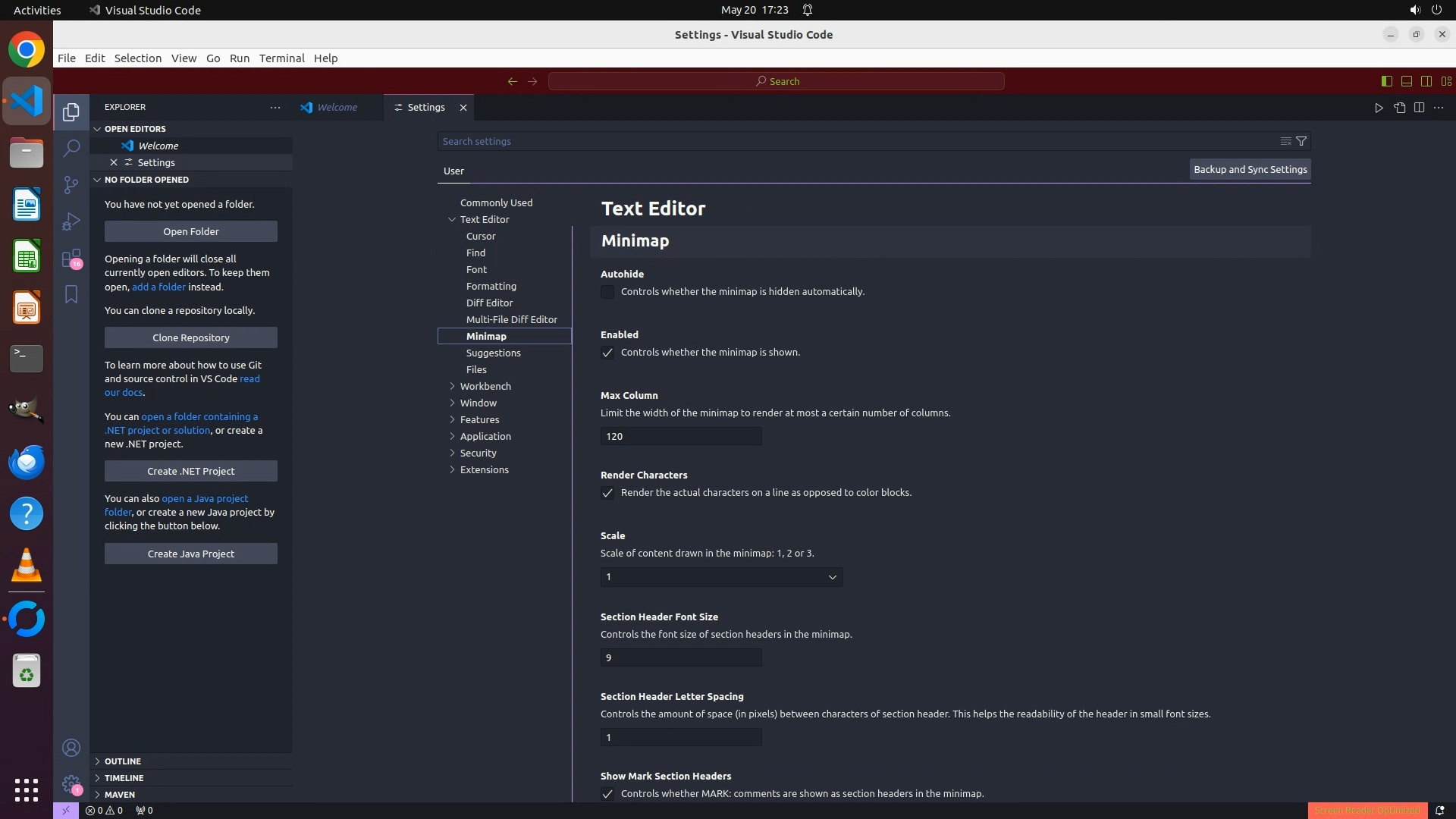Click the Clone Repository button
Image resolution: width=1456 pixels, height=819 pixels.
[x=190, y=337]
